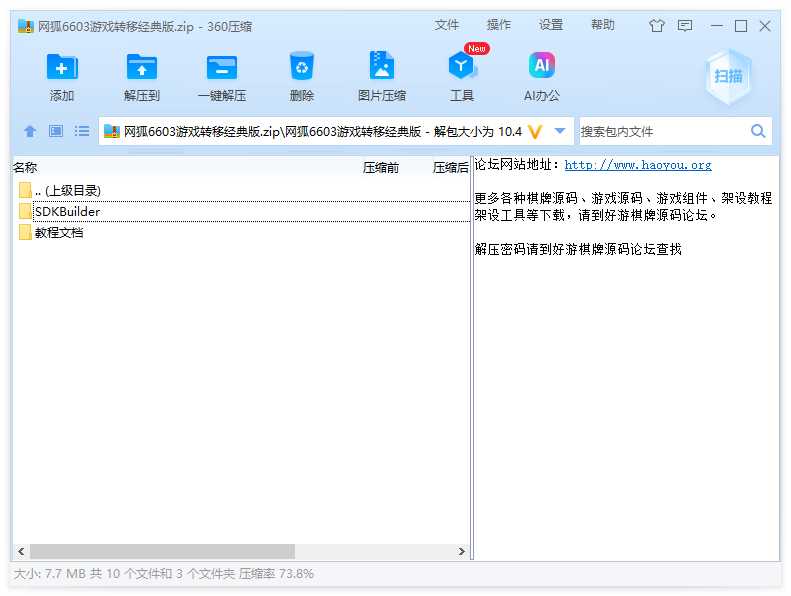This screenshot has height=596, width=791.
Task: Click the 删除 (Delete) trash icon
Action: coord(302,66)
